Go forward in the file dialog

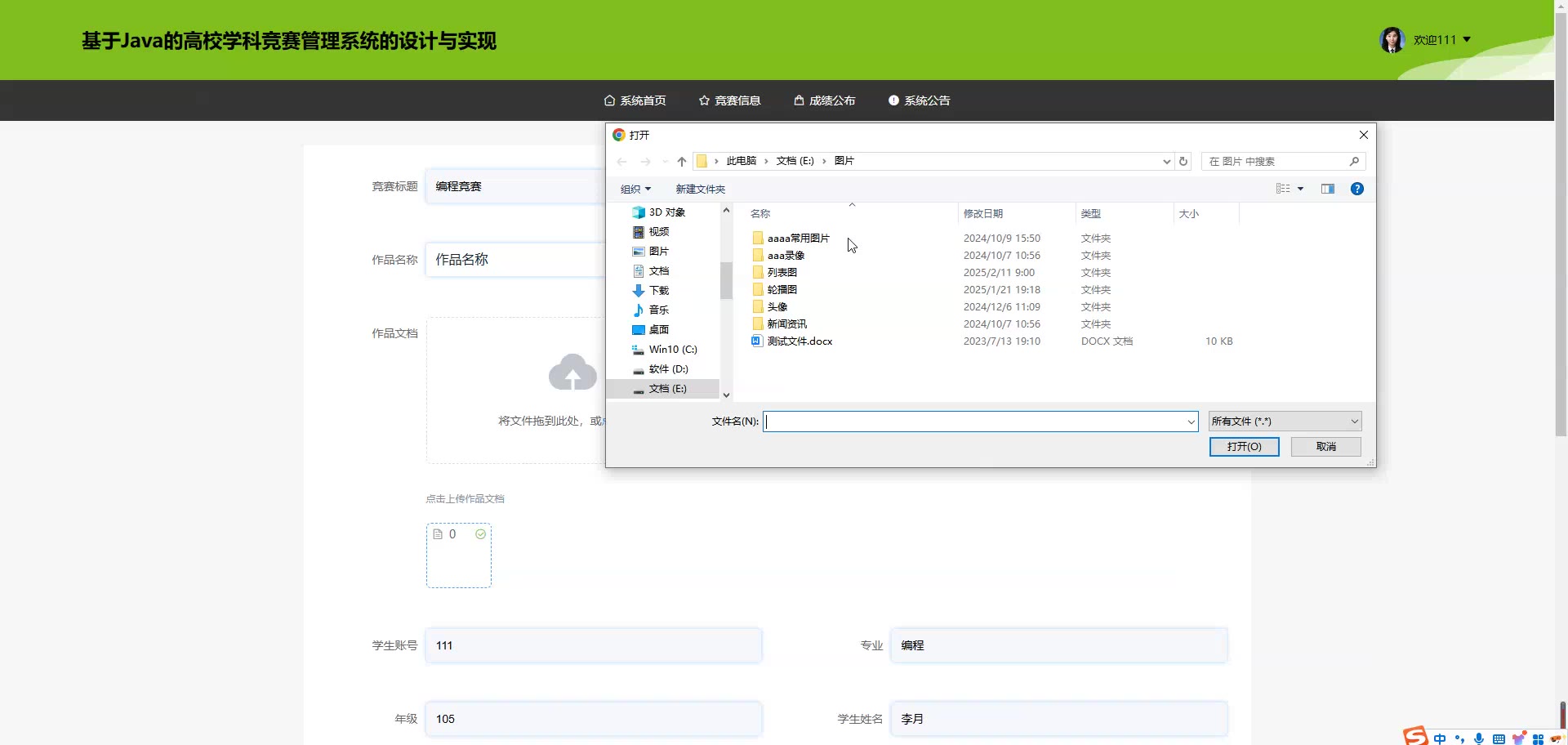click(x=645, y=162)
